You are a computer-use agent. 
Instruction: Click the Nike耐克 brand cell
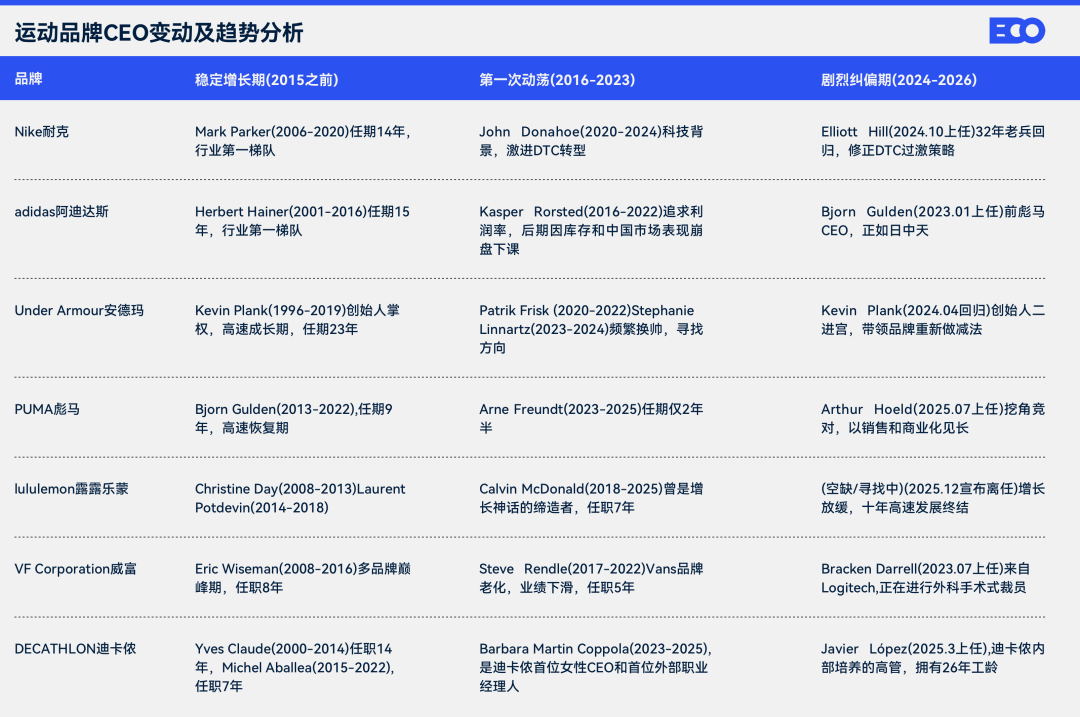click(x=42, y=131)
